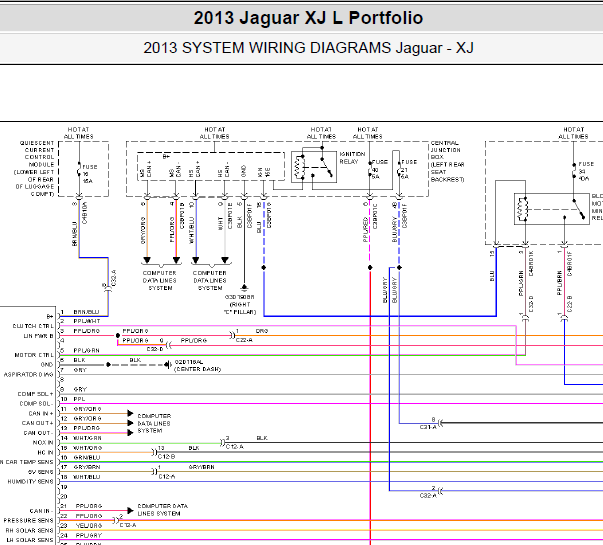Click the 'CAN IN+' pin label
The width and height of the screenshot is (603, 545).
[x=41, y=413]
